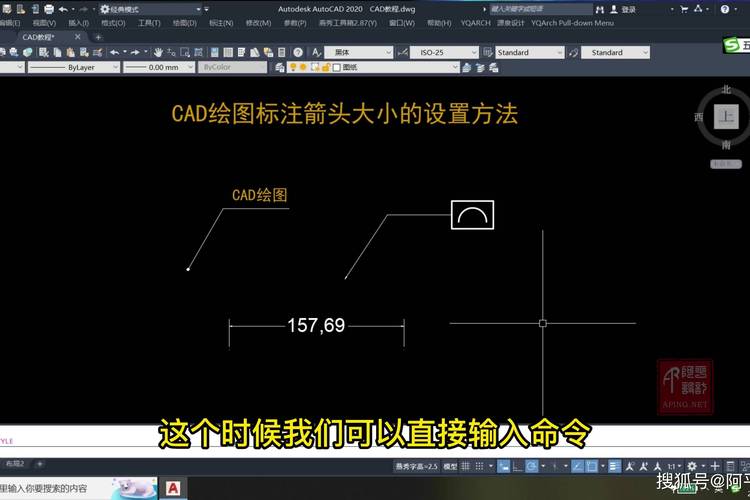Open the Tool Palettes icon
The width and height of the screenshot is (750, 500).
pos(242,52)
